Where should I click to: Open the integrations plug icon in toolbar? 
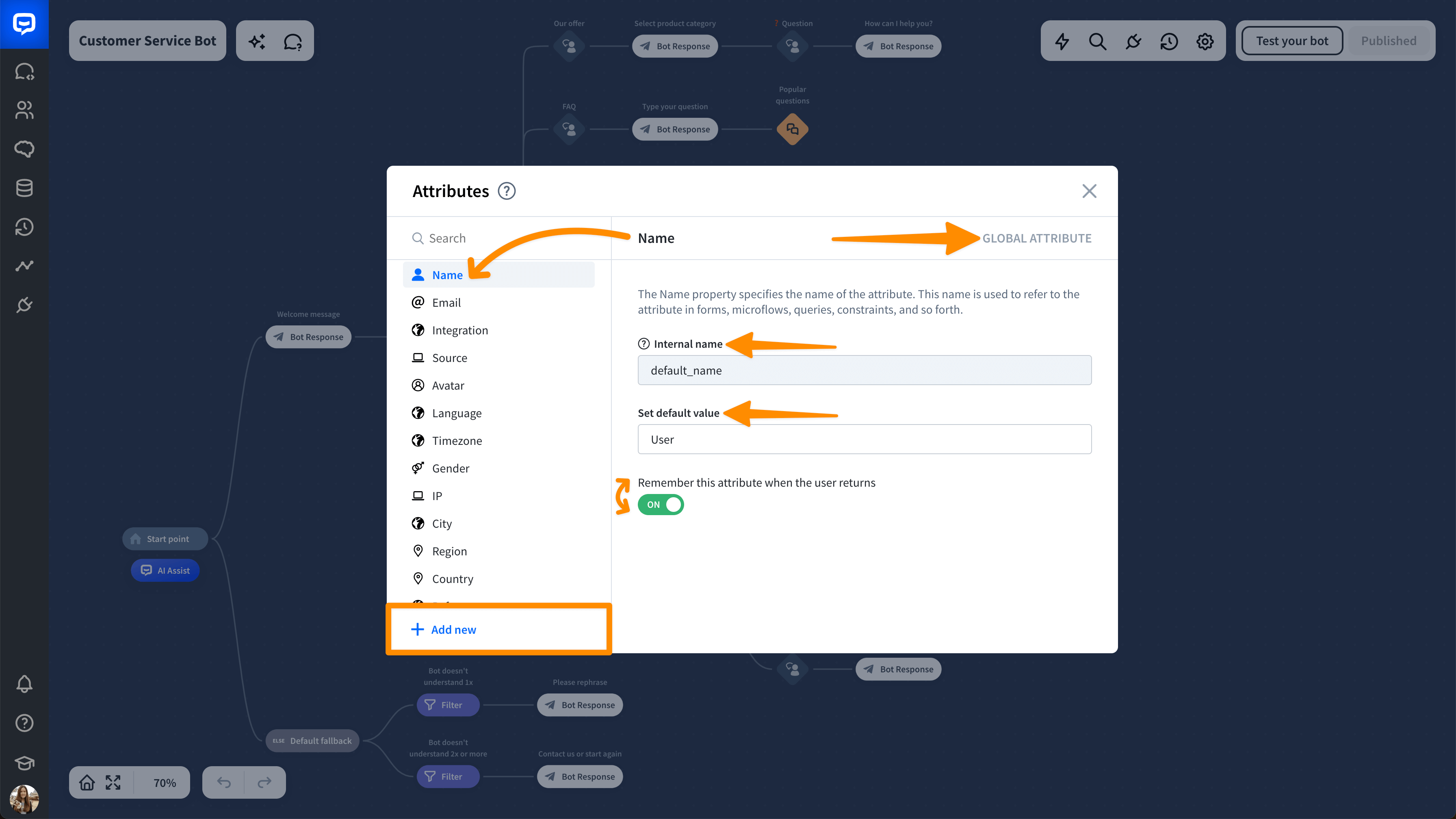pyautogui.click(x=1133, y=41)
